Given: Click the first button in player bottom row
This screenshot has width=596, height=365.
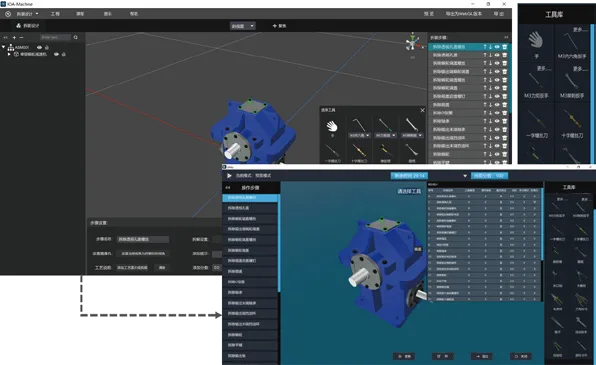Looking at the screenshot, I should (404, 356).
